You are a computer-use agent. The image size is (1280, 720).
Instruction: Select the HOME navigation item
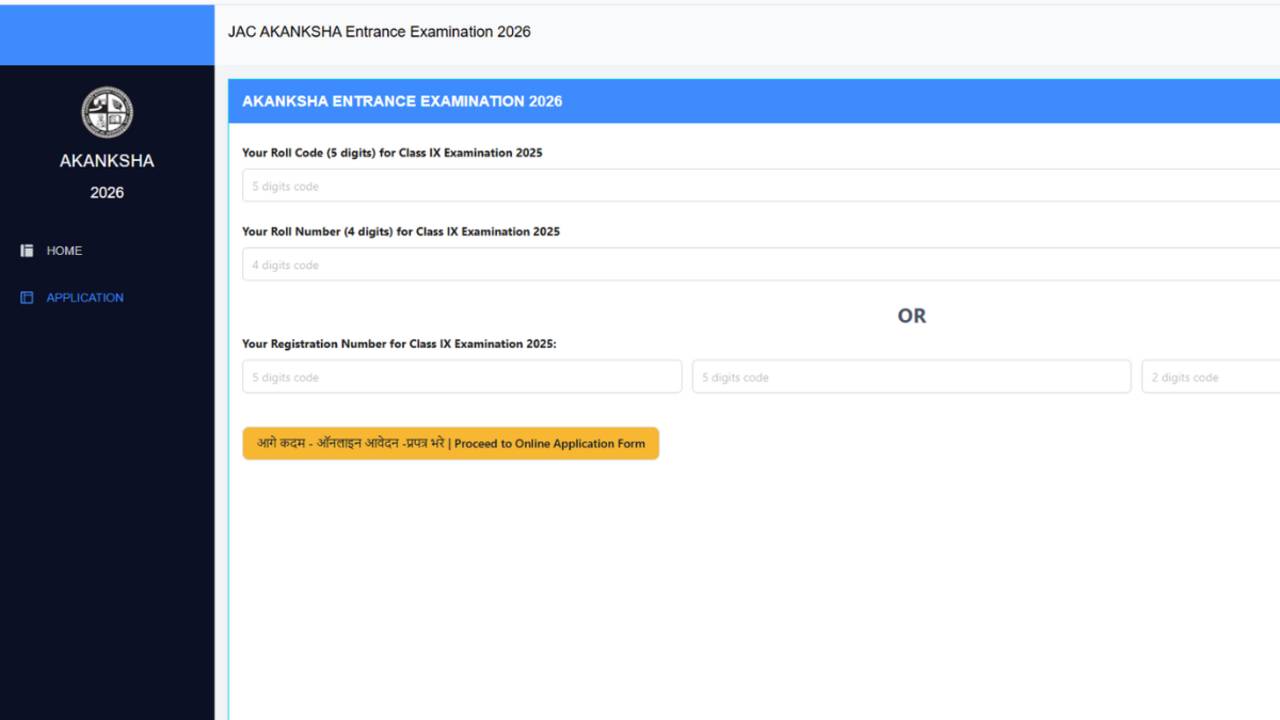tap(65, 250)
